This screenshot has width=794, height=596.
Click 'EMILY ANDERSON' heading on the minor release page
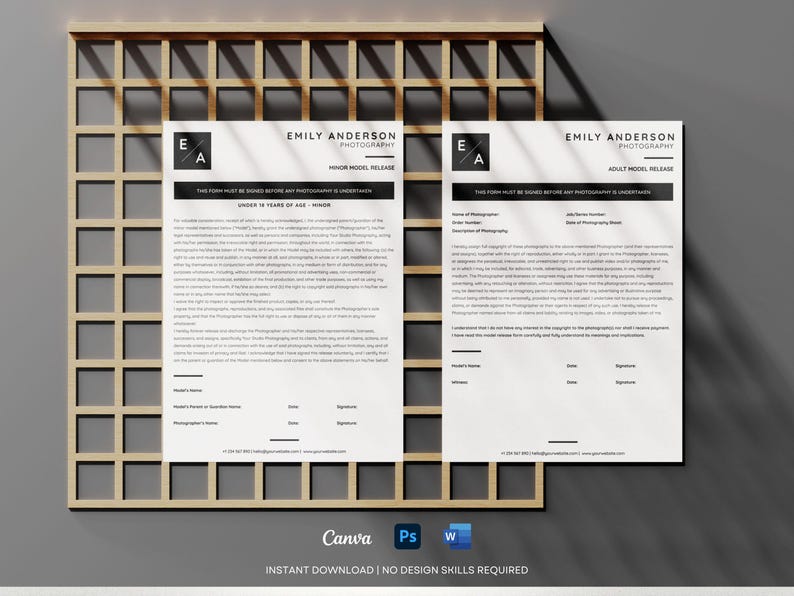tap(341, 136)
